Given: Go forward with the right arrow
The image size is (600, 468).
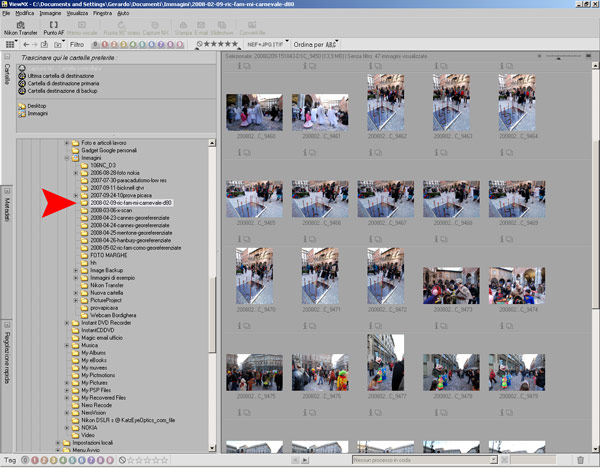Looking at the screenshot, I should pos(34,44).
